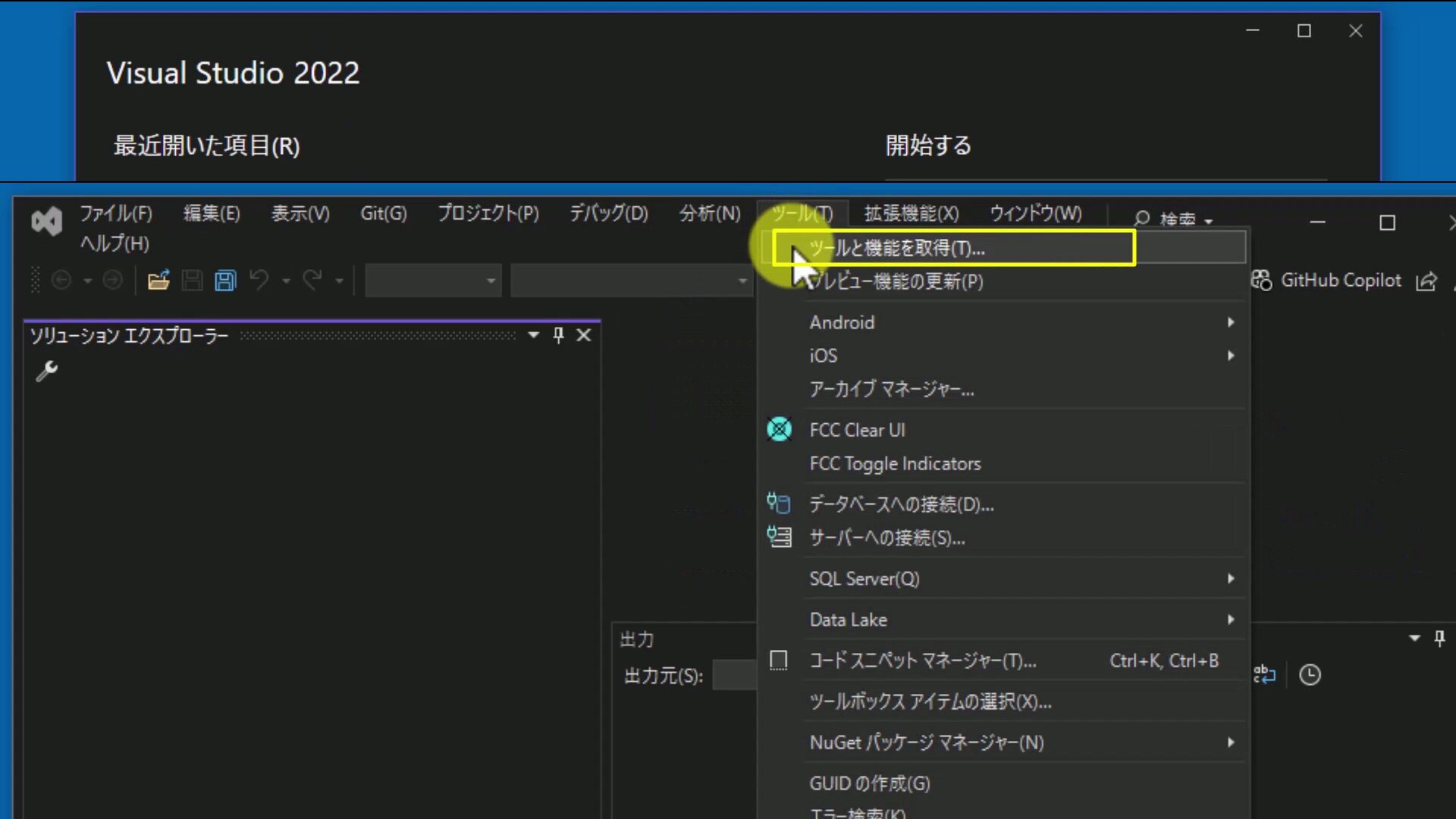Open the Git(G) menu
The width and height of the screenshot is (1456, 819).
[384, 214]
